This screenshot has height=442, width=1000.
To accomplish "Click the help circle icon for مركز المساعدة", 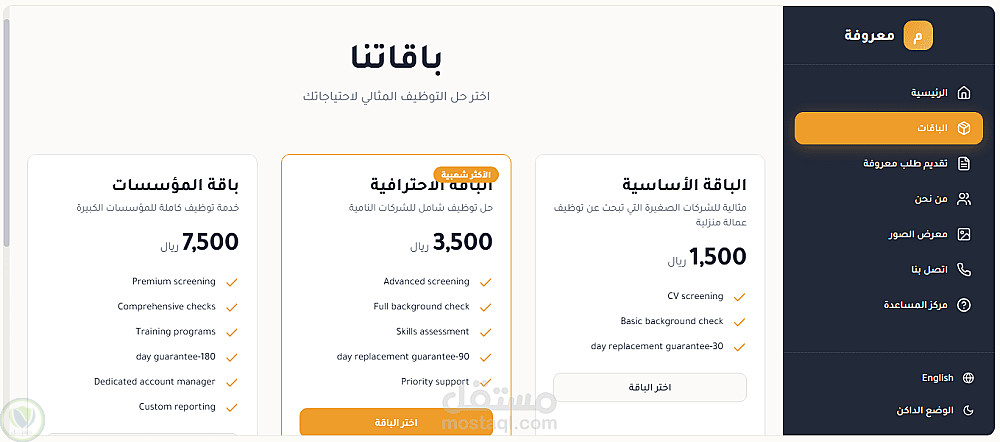I will click(x=964, y=305).
